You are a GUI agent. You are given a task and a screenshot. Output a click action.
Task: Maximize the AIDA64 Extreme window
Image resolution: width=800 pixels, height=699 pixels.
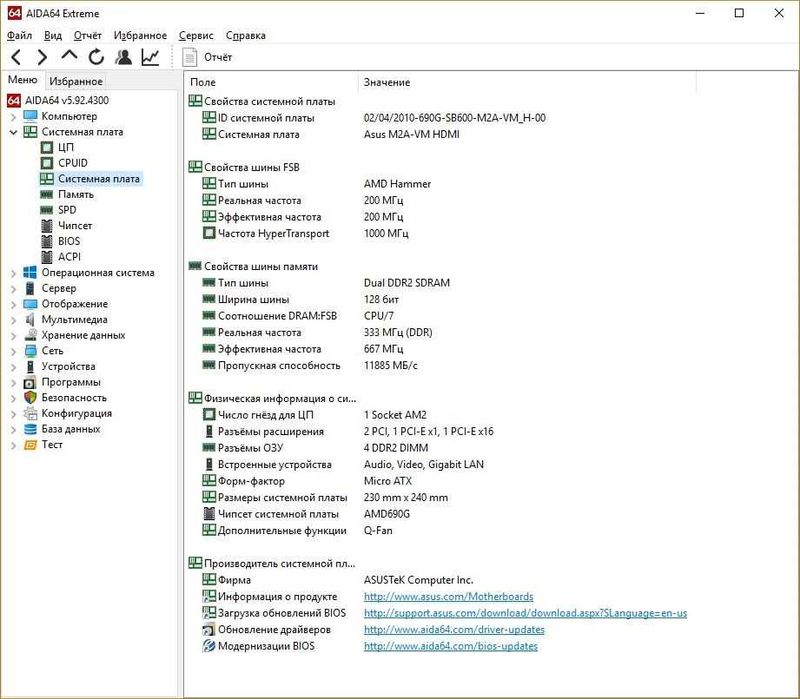click(739, 13)
